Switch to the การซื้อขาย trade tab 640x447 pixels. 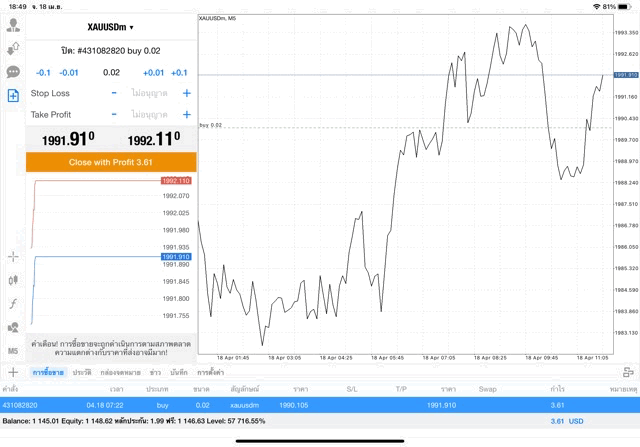[48, 372]
